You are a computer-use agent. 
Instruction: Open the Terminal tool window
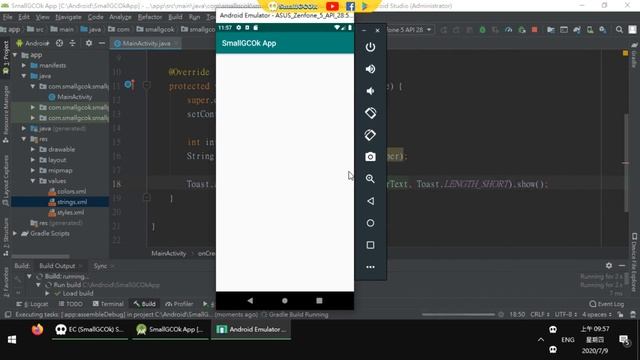tap(108, 304)
